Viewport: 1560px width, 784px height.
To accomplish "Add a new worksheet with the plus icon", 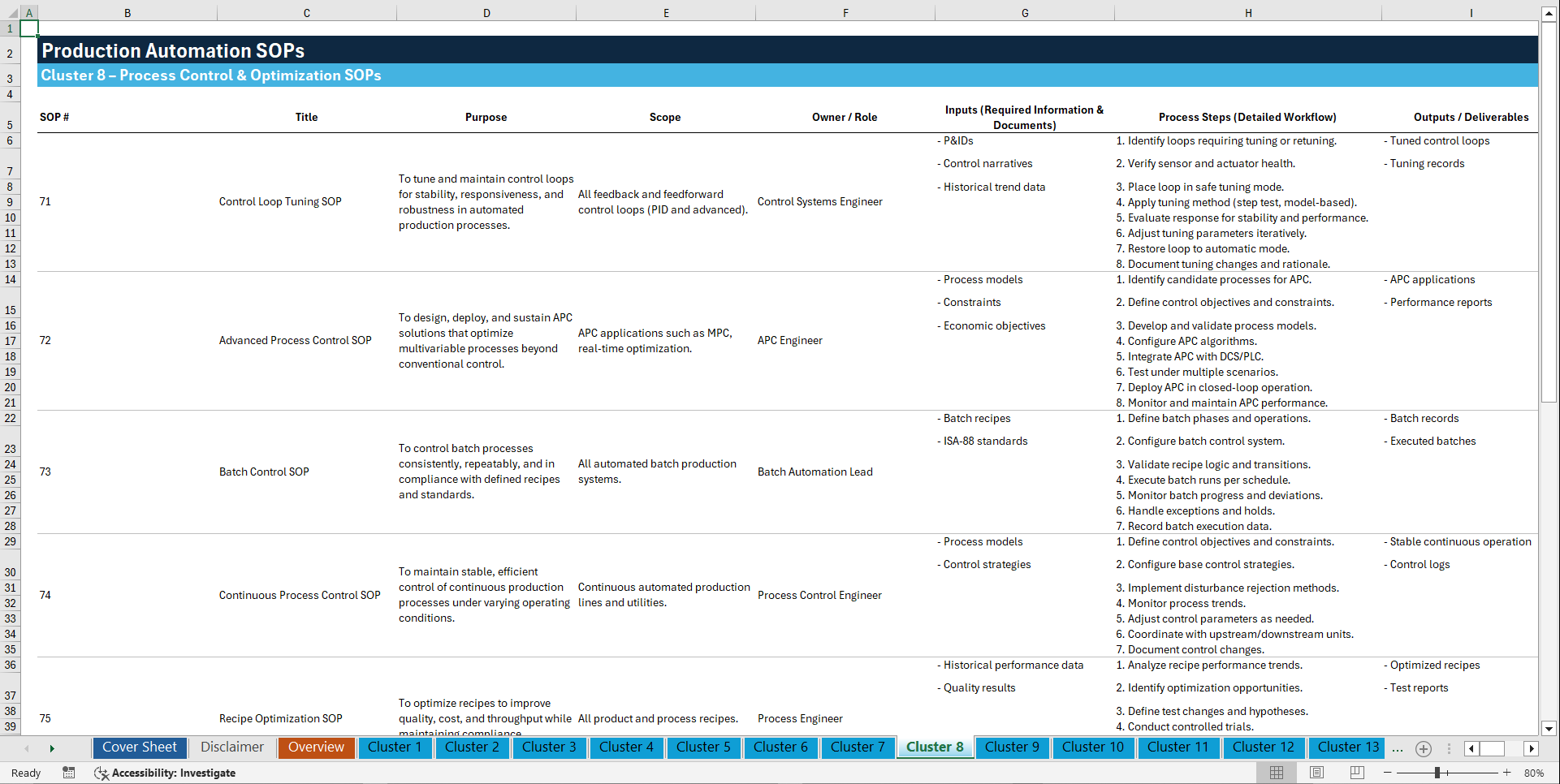I will 1423,748.
